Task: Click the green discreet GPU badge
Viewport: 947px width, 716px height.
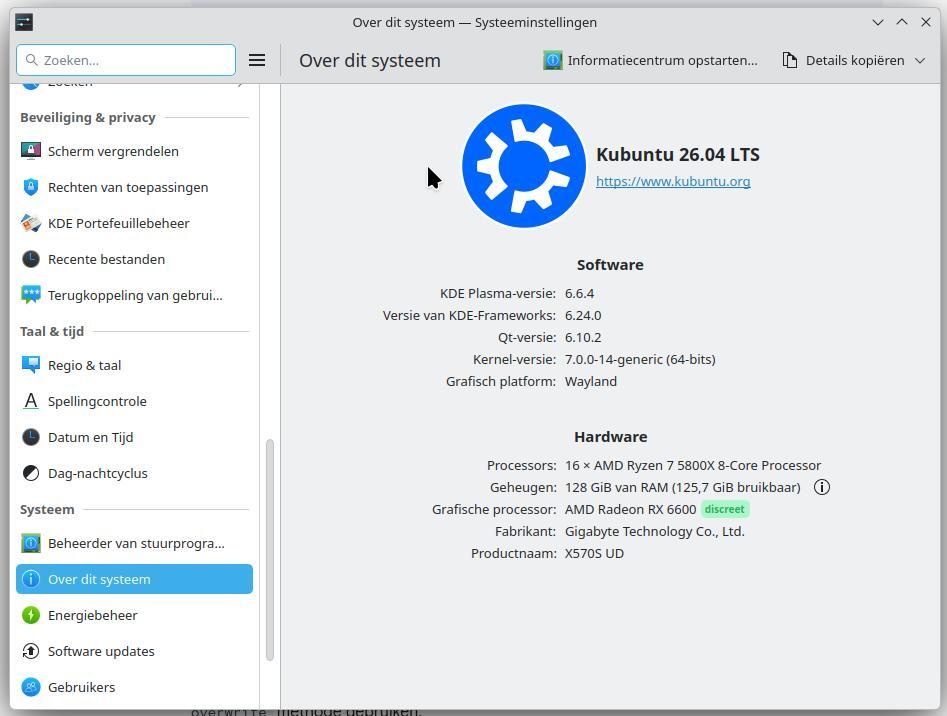Action: 725,510
